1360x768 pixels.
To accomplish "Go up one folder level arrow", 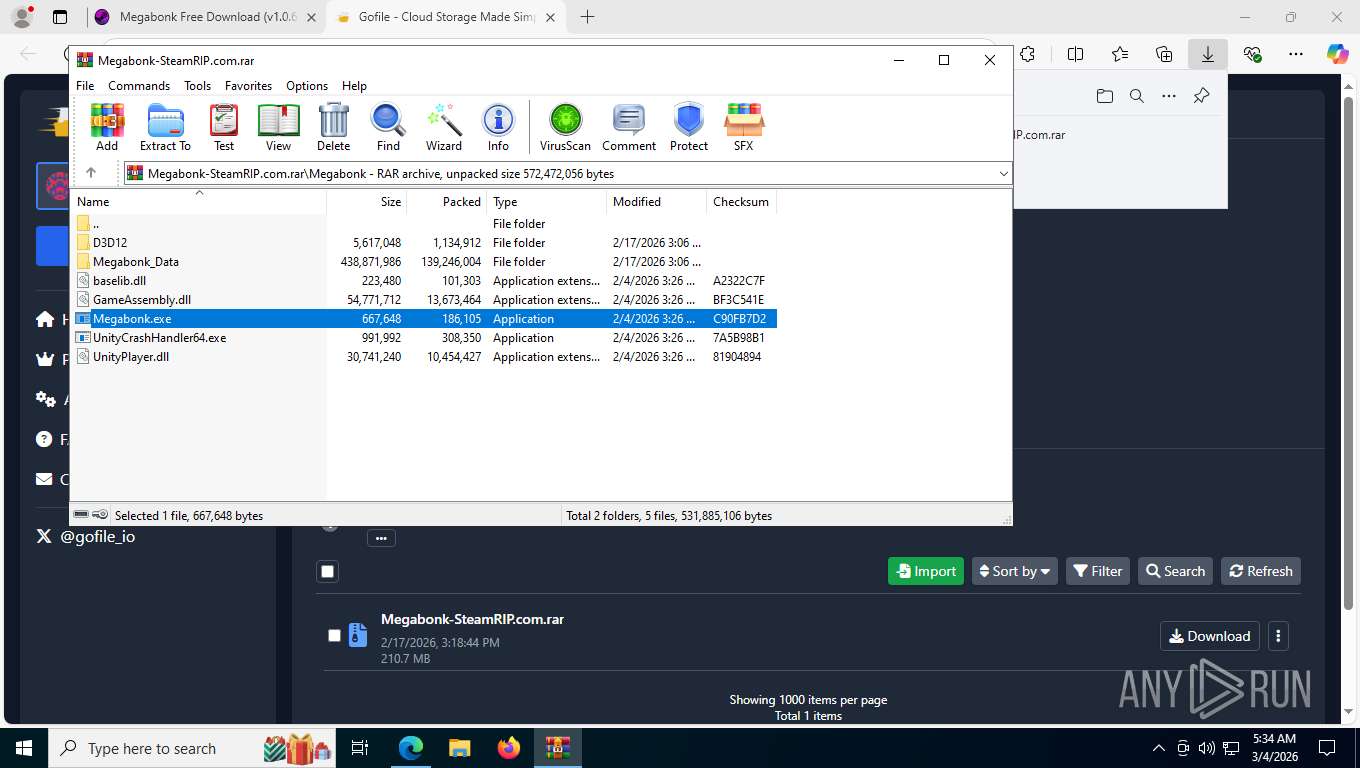I will click(91, 173).
